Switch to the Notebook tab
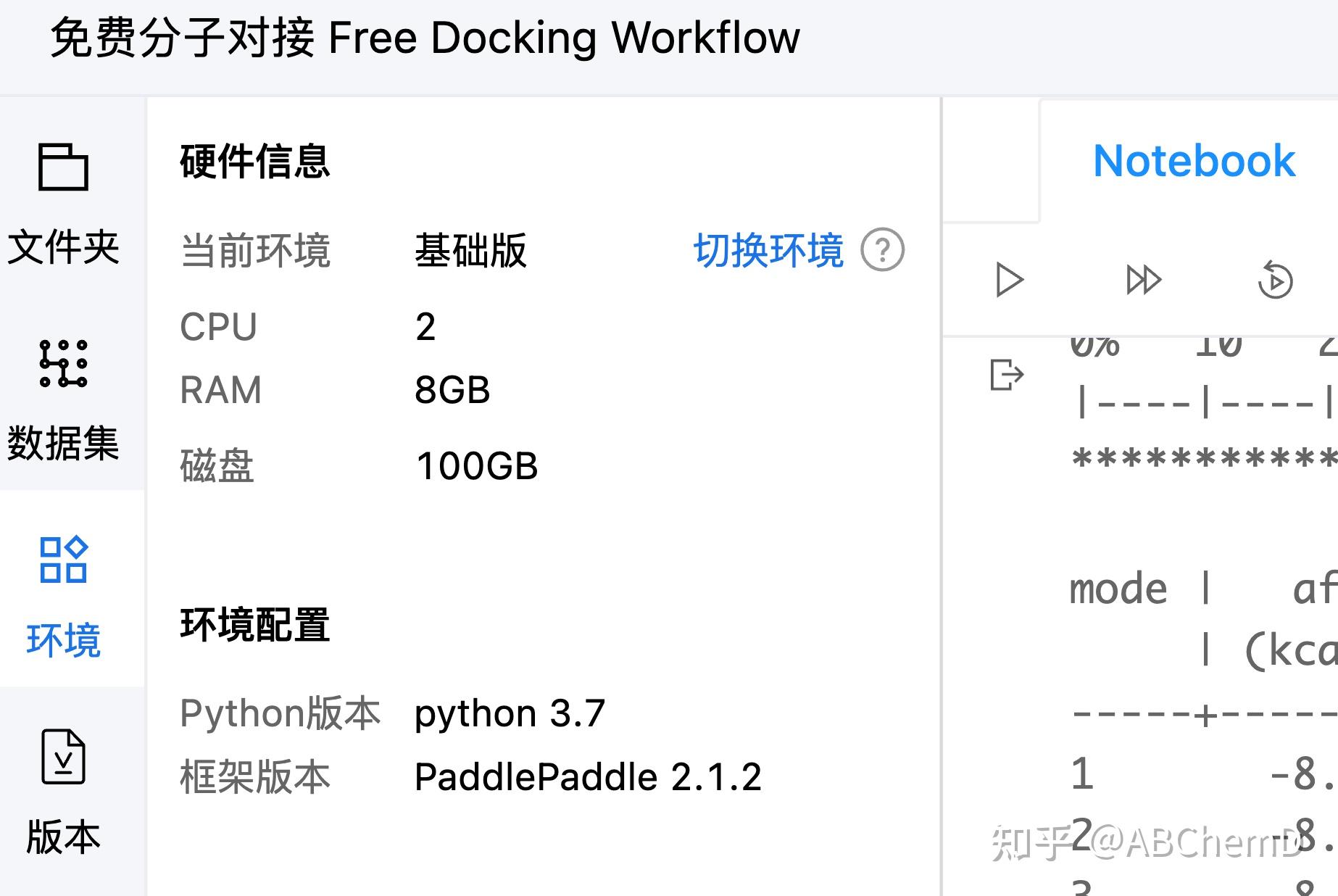The height and width of the screenshot is (896, 1338). [1192, 160]
